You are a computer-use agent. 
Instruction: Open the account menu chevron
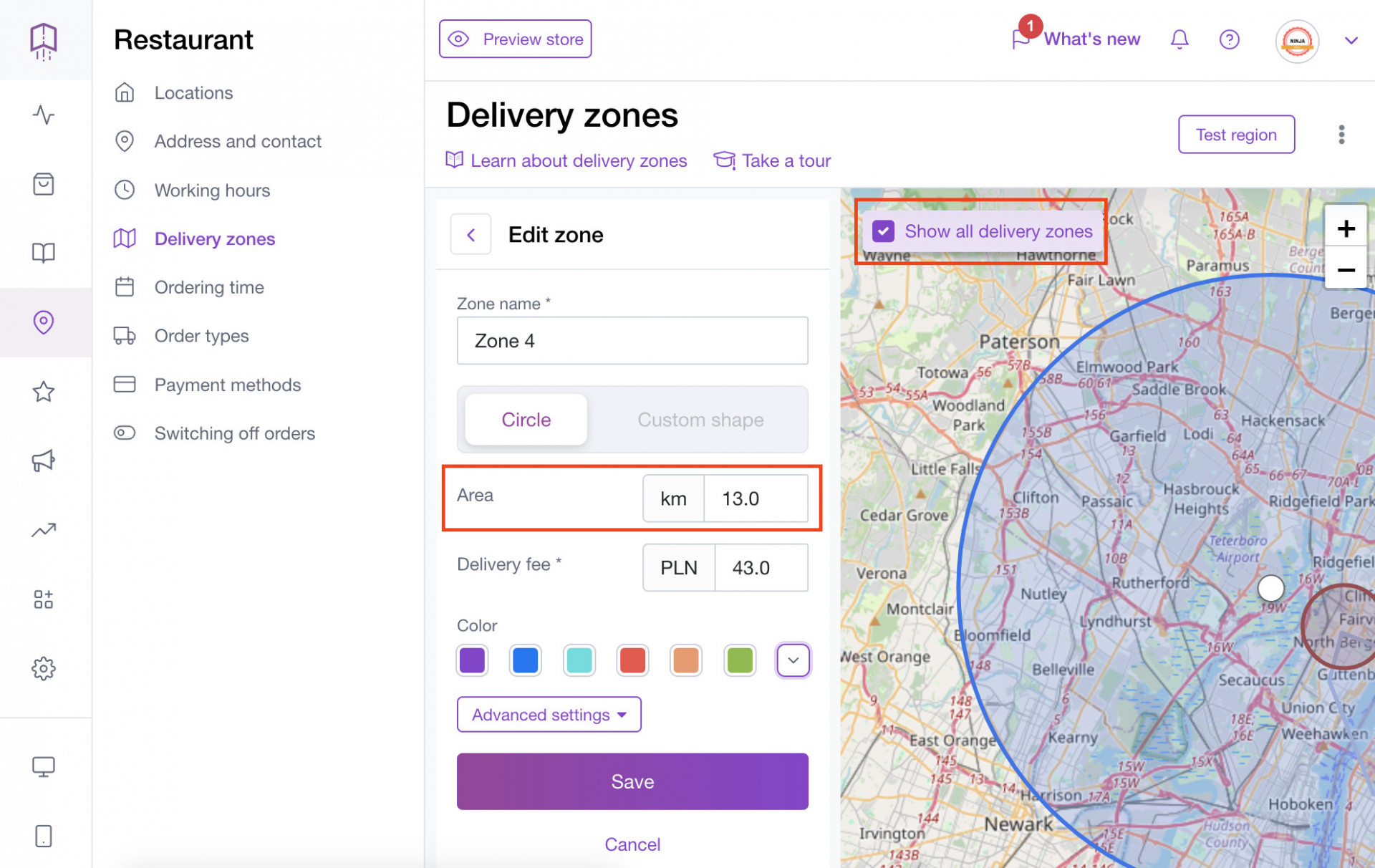click(x=1351, y=41)
